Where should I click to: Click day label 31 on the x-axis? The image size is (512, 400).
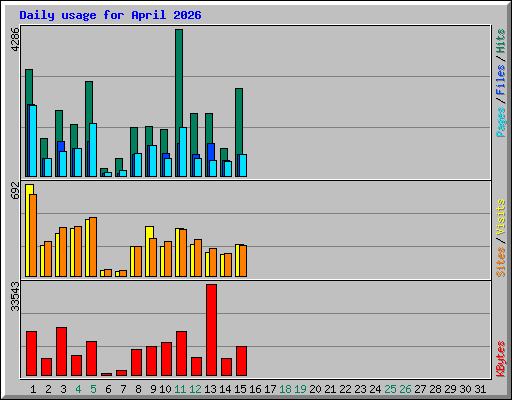tap(480, 389)
